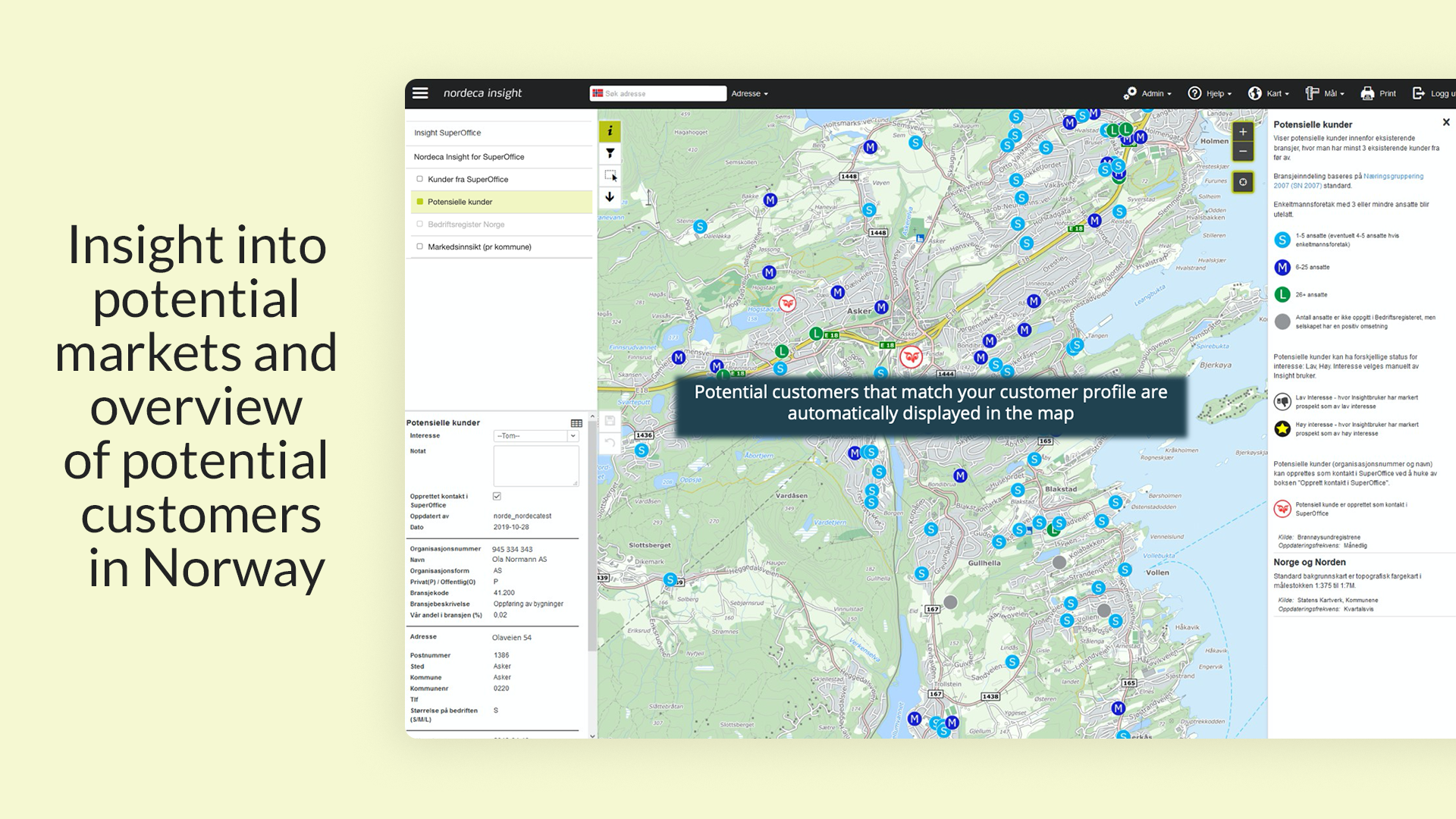Screen dimensions: 1456x819
Task: Click the Oppføring av bygninger description
Action: tap(529, 604)
